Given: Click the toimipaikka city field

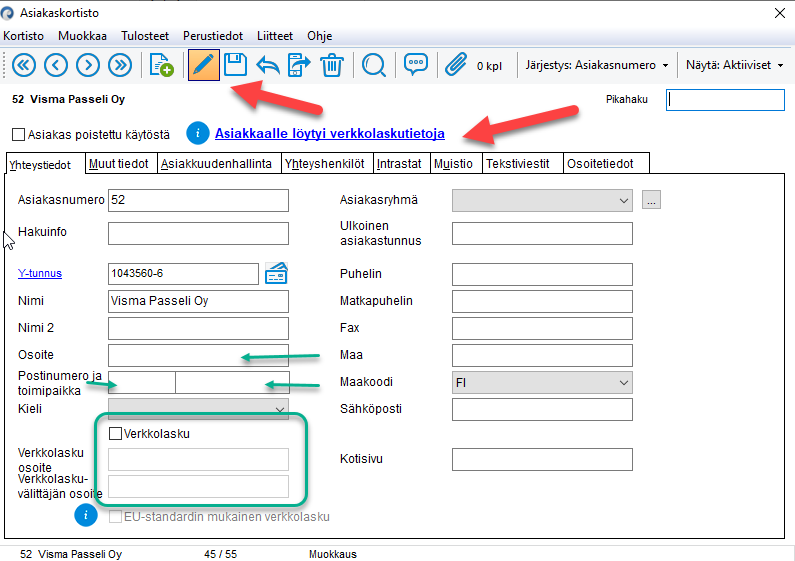Looking at the screenshot, I should tap(233, 382).
